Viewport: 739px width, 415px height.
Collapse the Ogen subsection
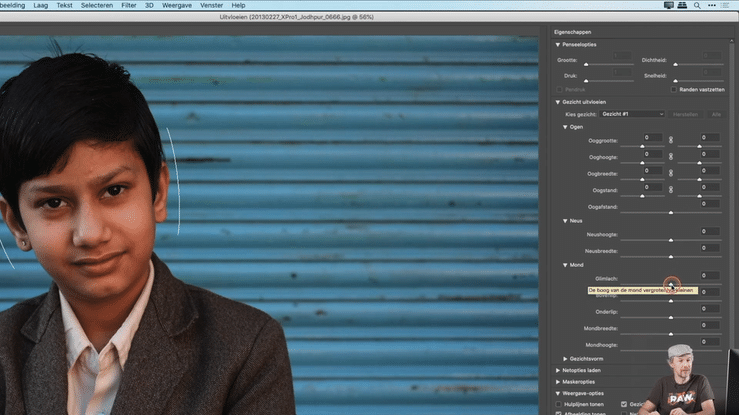click(565, 127)
